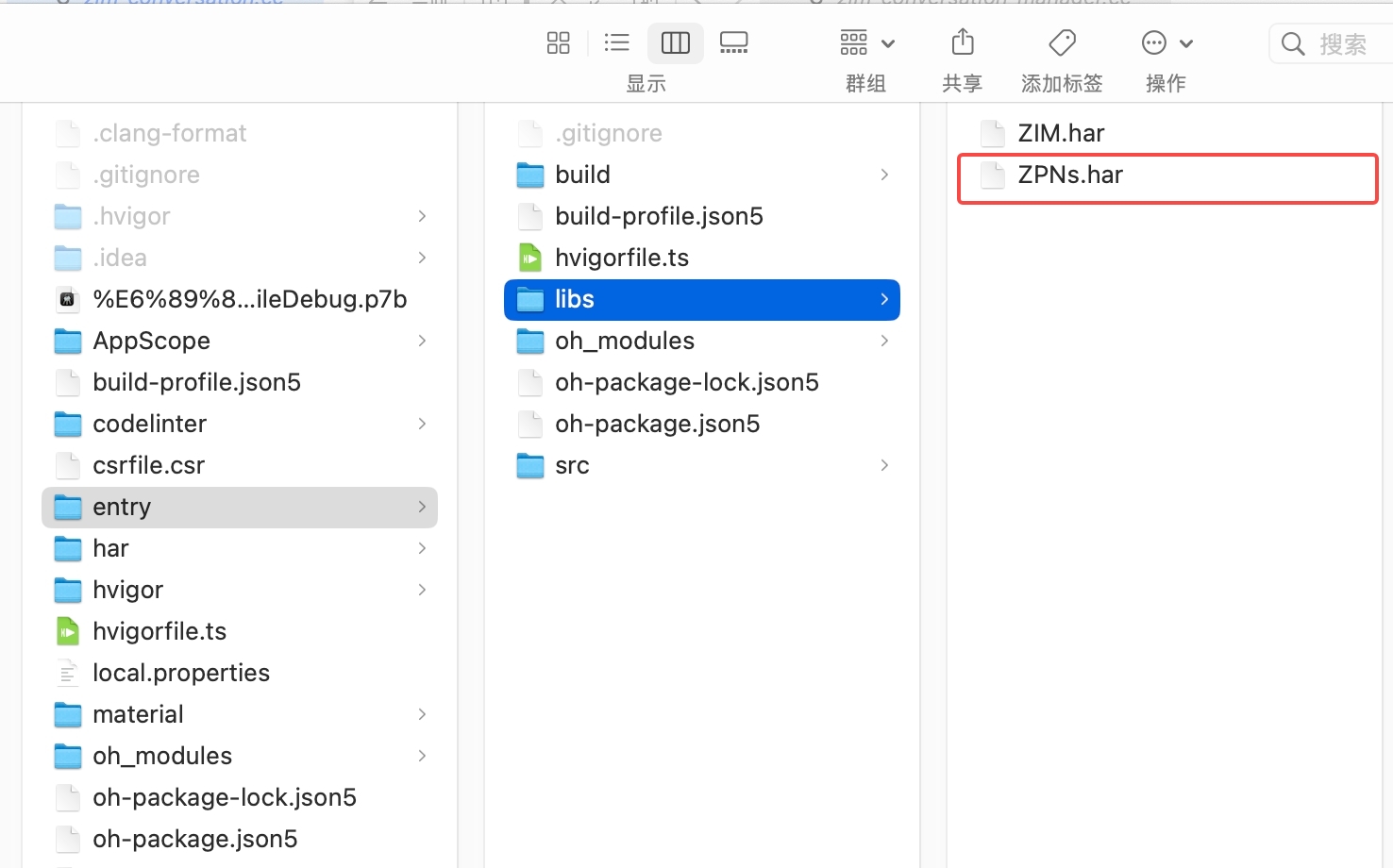Image resolution: width=1393 pixels, height=868 pixels.
Task: Click the p7b certificate file icon
Action: coord(68,299)
